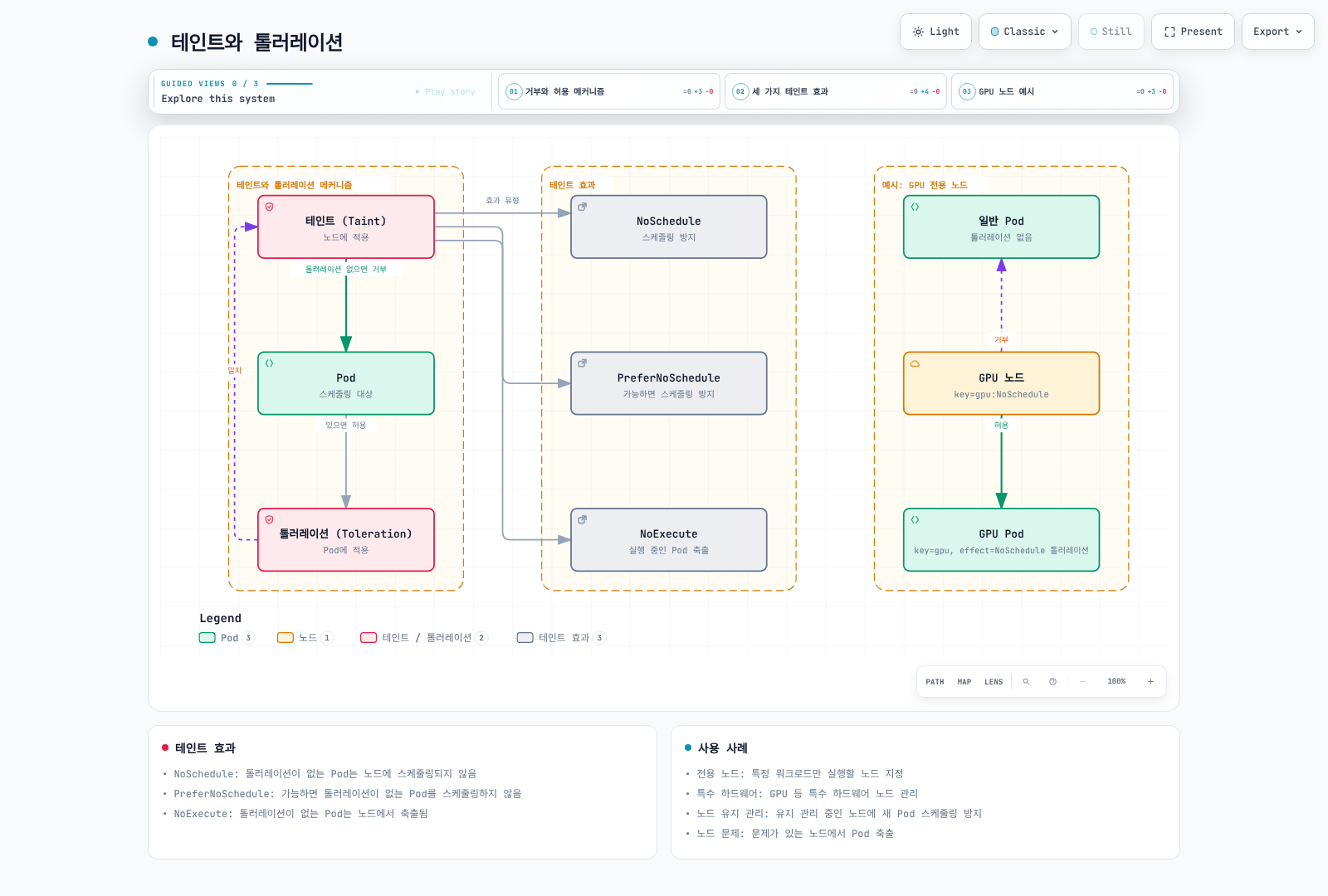Toggle the Still animation button
Viewport: 1328px width, 896px height.
click(1111, 32)
